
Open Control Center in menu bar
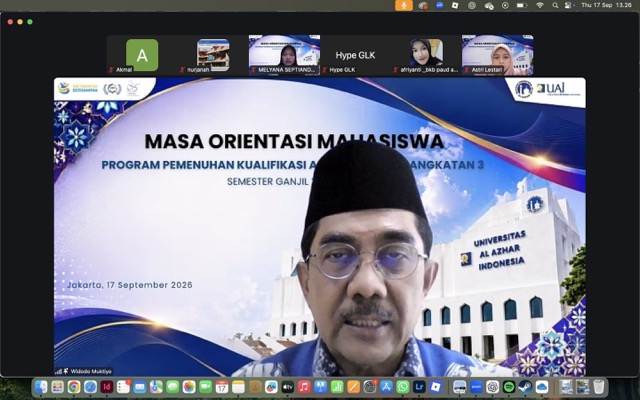568,5
